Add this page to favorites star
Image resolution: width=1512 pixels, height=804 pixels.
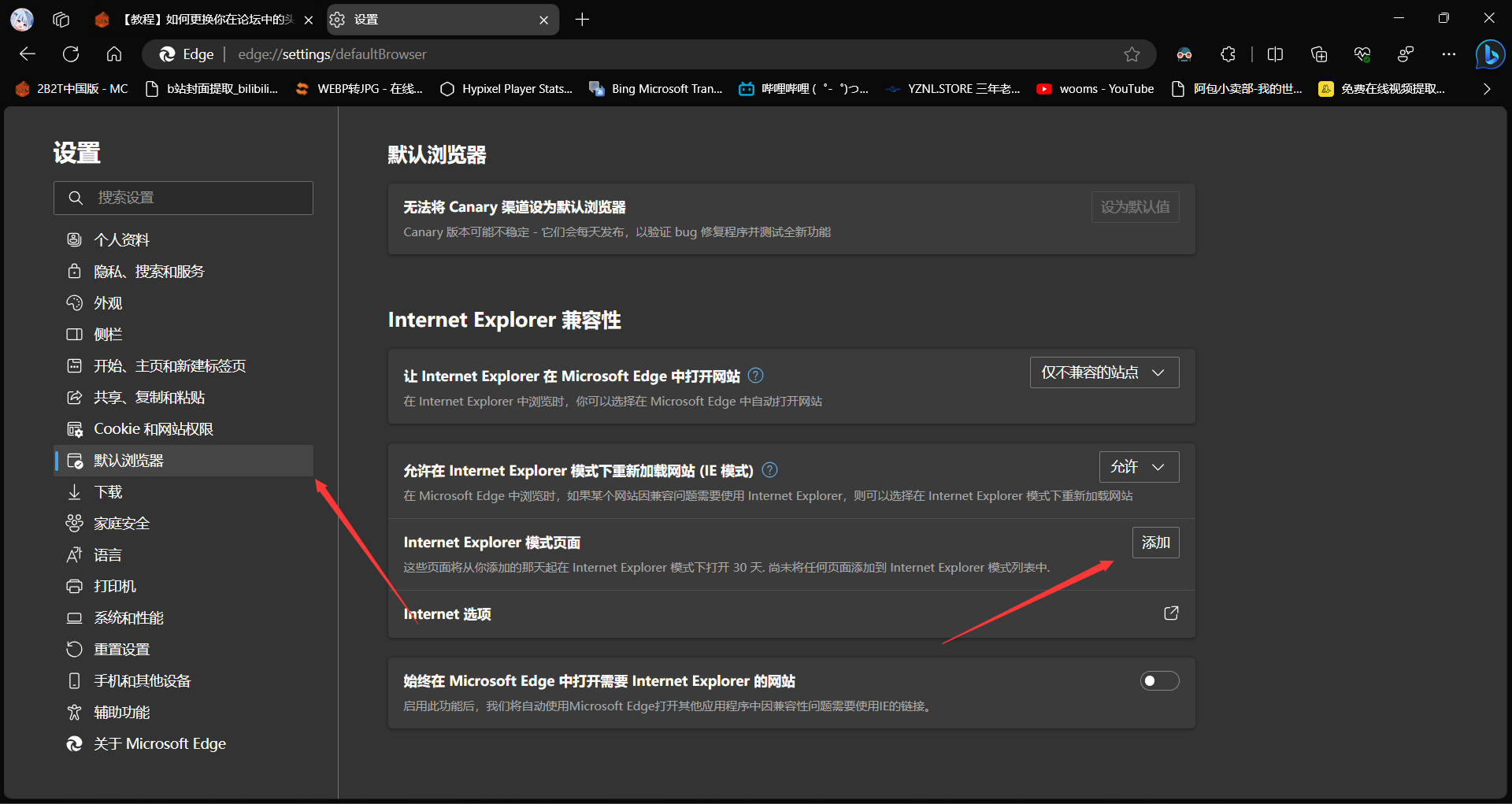tap(1132, 54)
